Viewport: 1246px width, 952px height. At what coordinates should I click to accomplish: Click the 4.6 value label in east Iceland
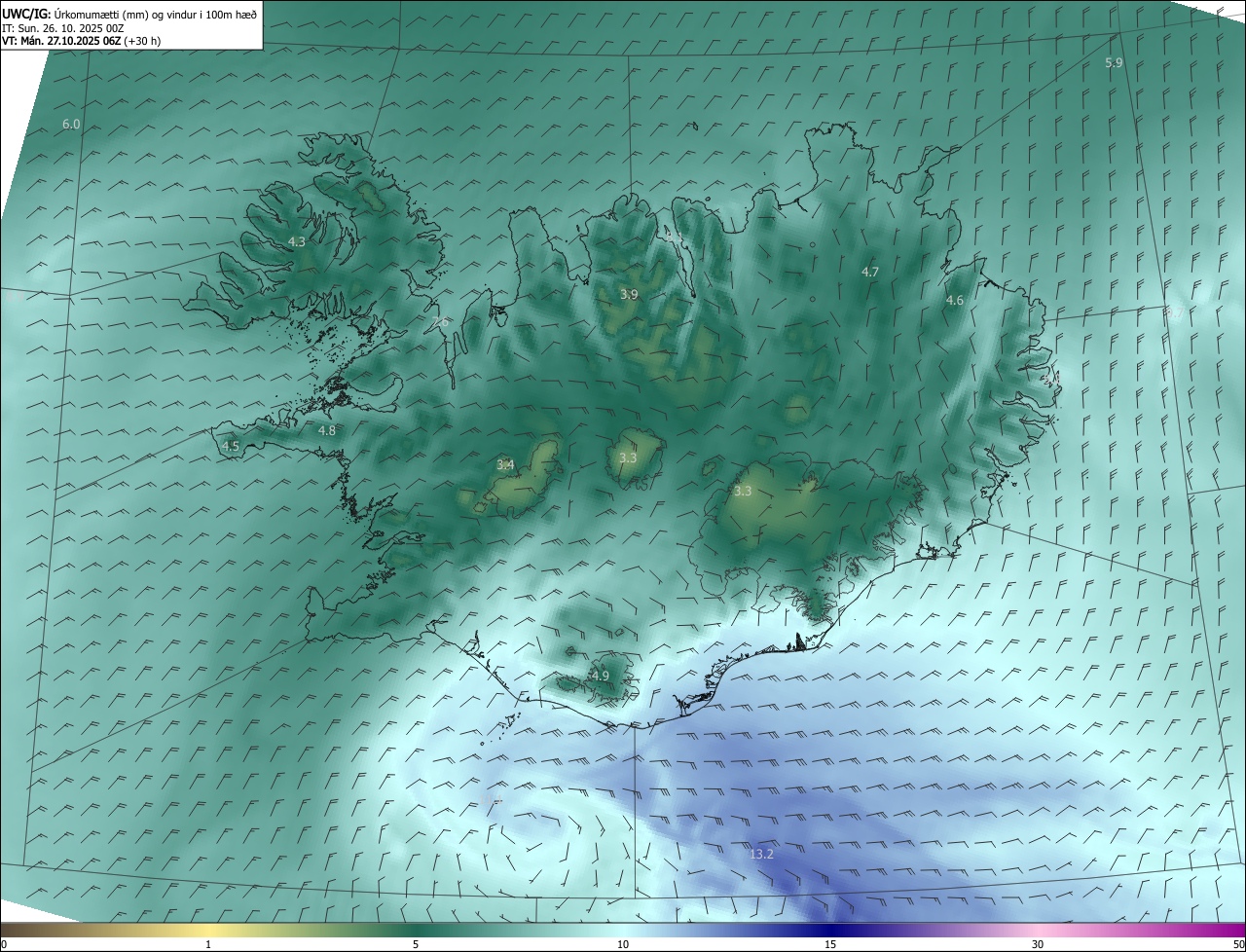955,301
